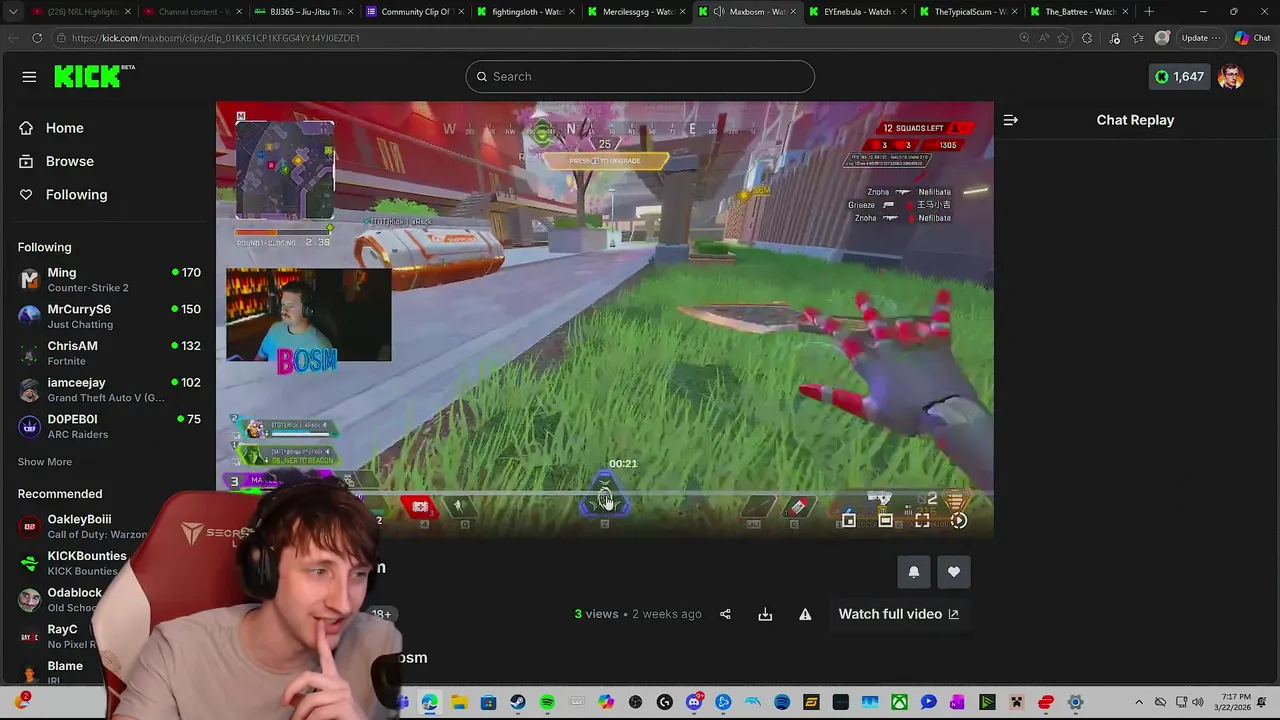Toggle follow with the heart button
The image size is (1280, 720).
(x=953, y=572)
